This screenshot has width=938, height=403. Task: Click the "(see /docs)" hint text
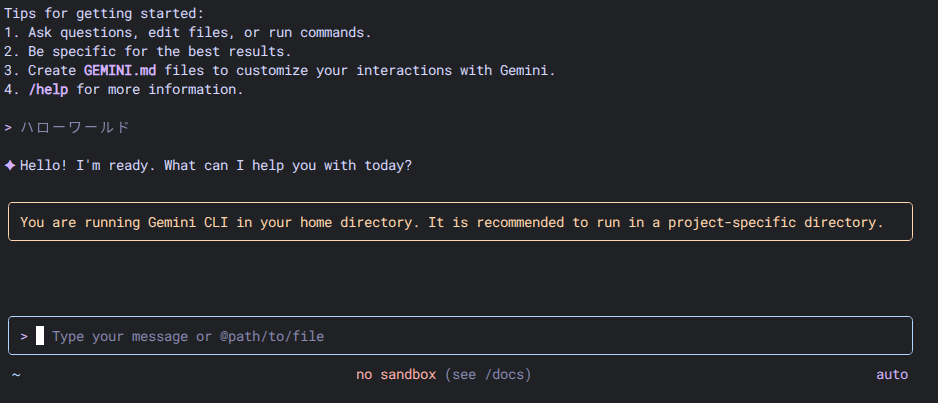click(x=488, y=374)
